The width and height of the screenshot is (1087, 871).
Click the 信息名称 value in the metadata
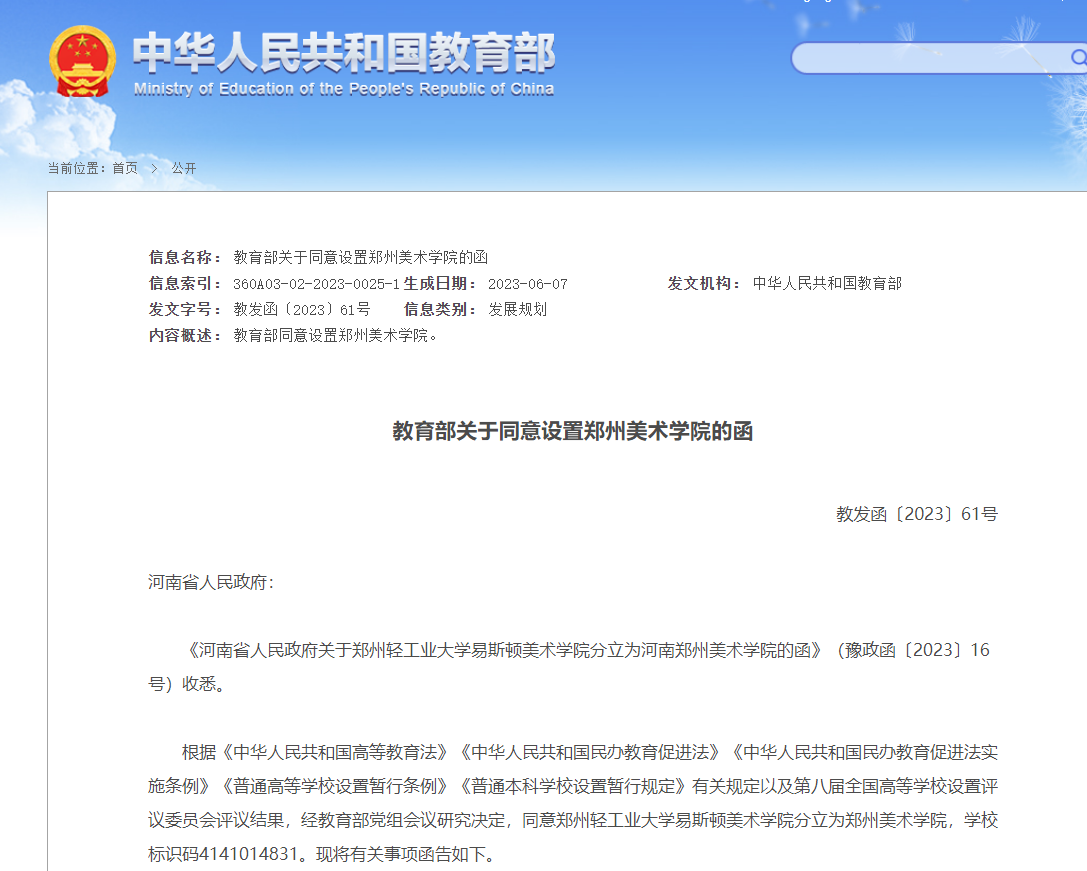click(x=360, y=257)
